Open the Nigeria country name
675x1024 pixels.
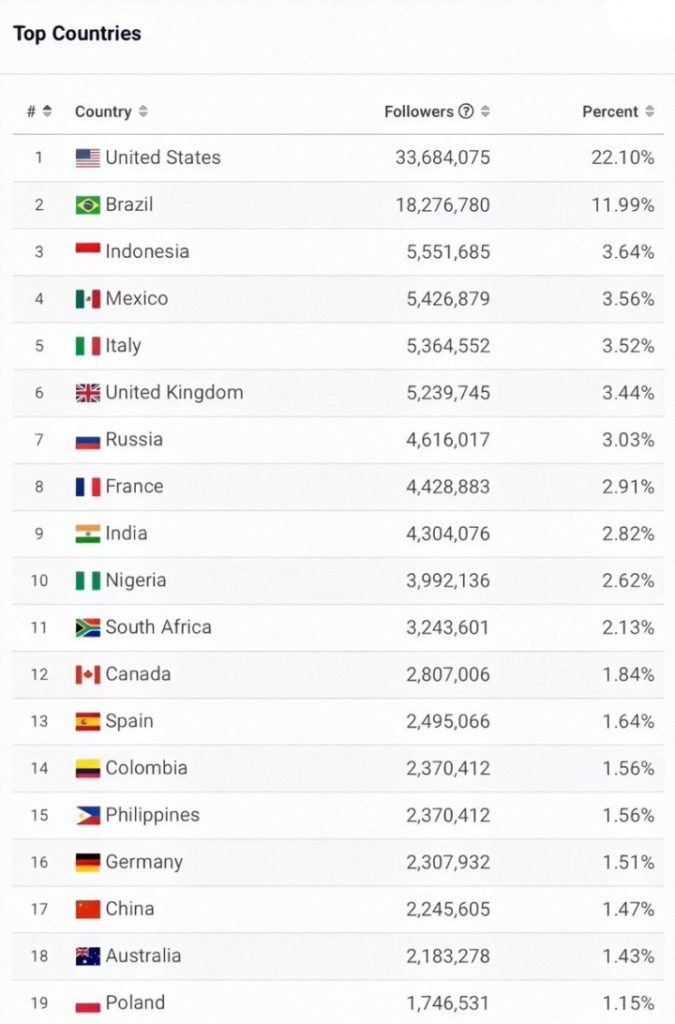(x=136, y=581)
